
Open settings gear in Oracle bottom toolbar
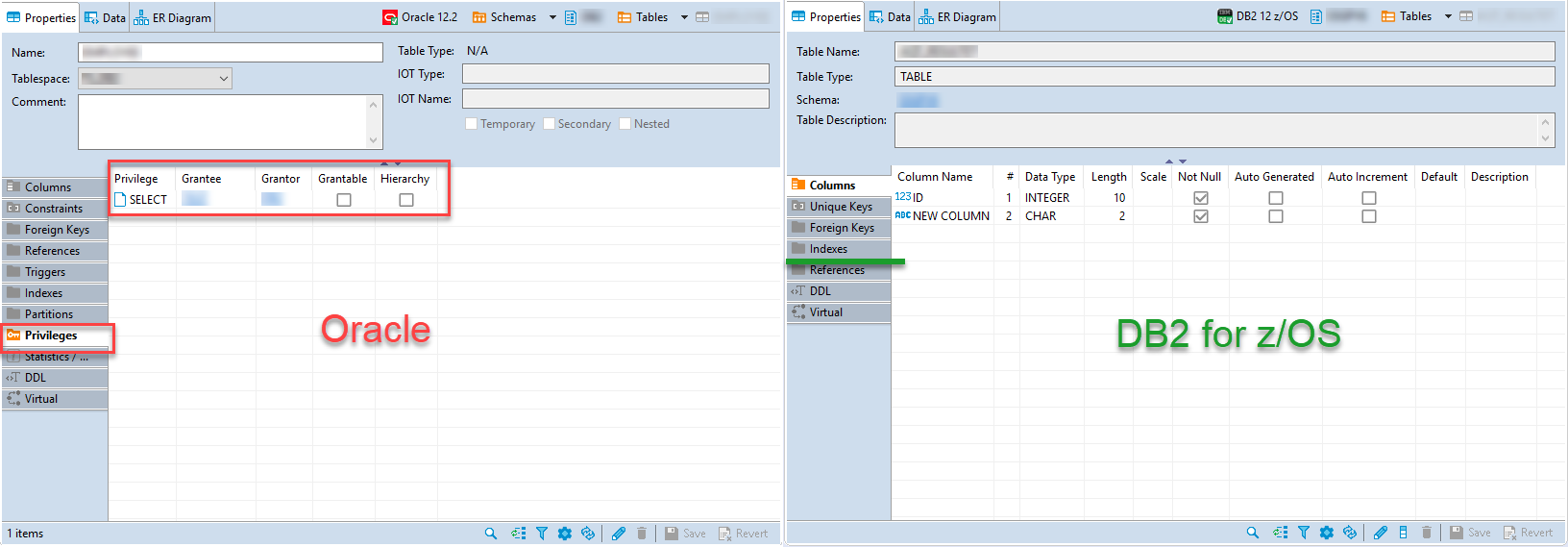(x=565, y=534)
